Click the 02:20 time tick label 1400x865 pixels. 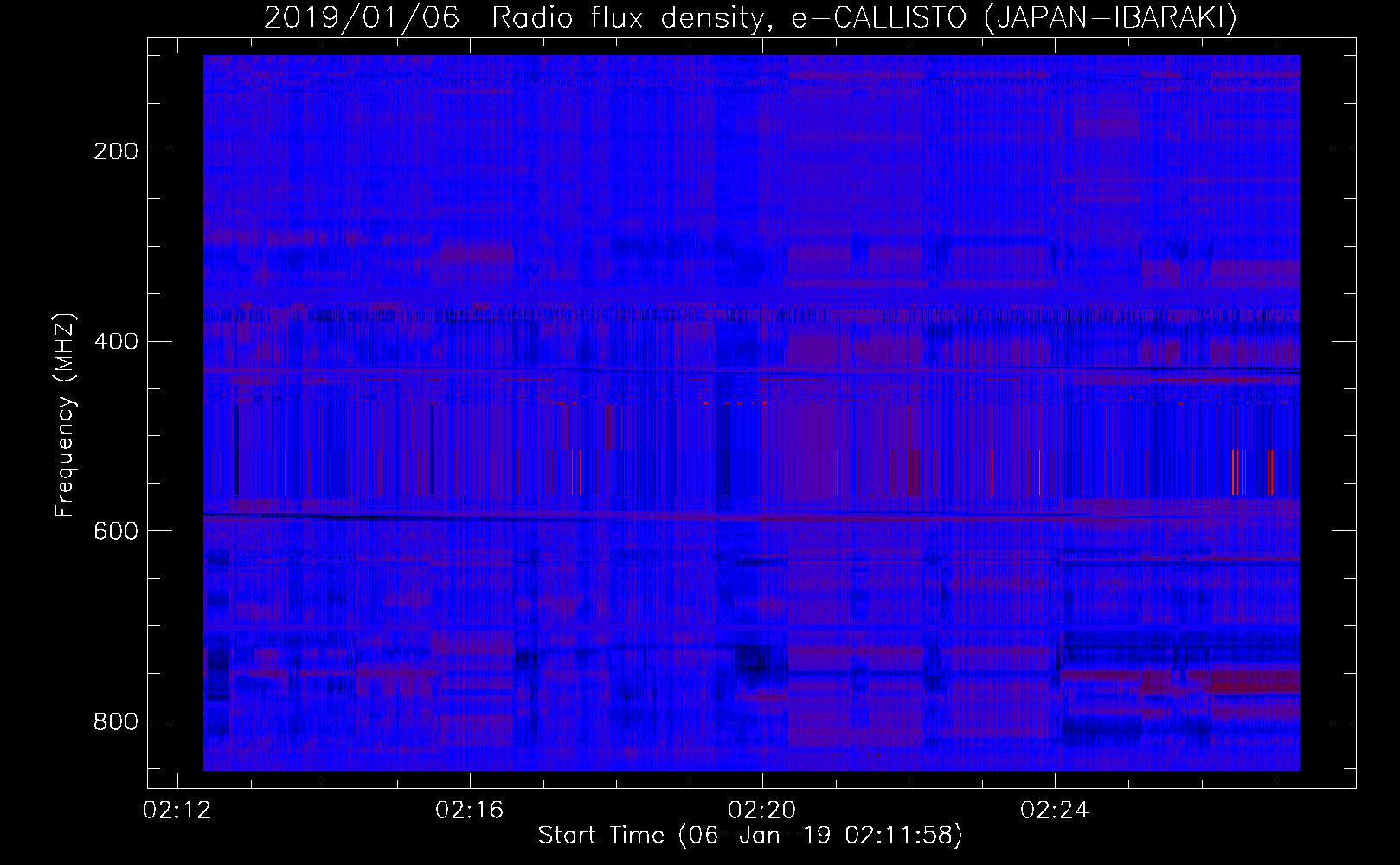(762, 811)
